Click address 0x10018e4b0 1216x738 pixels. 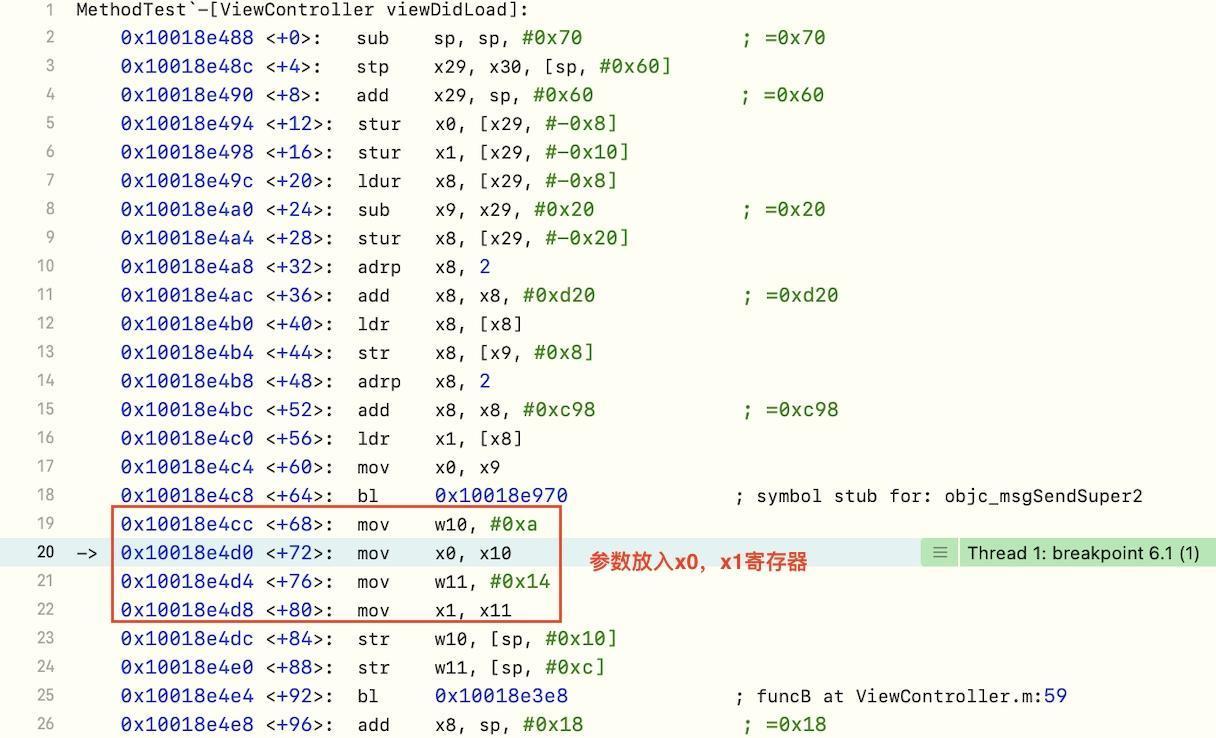pyautogui.click(x=187, y=324)
